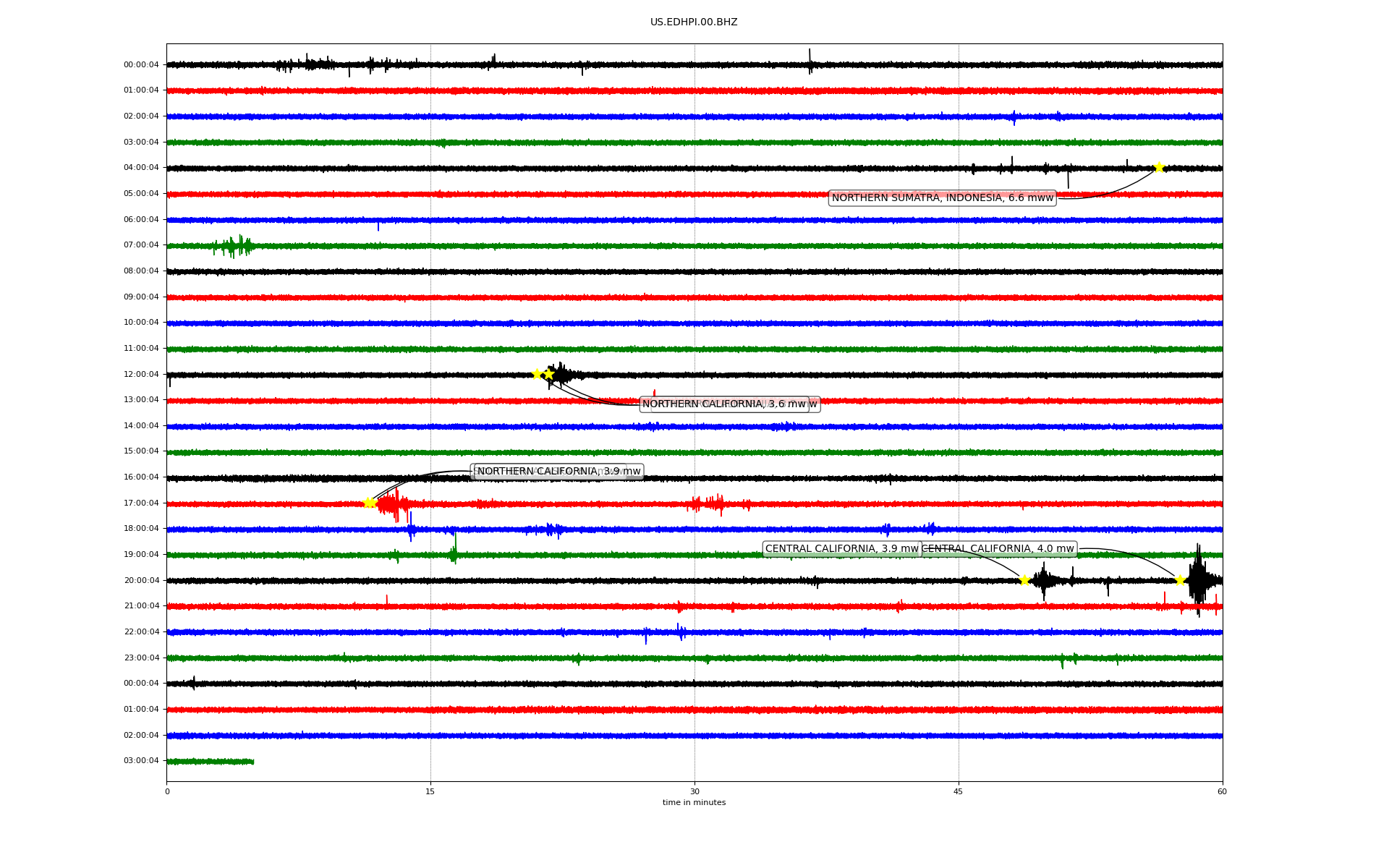The image size is (1389, 868).
Task: Select the CENTRAL CALIFORNIA 3.9 mw label
Action: (x=841, y=549)
